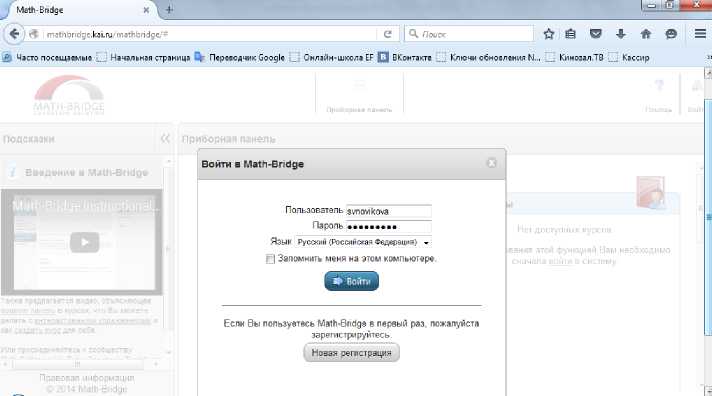The height and width of the screenshot is (396, 712).
Task: Open Кассир bookmark
Action: click(x=629, y=58)
